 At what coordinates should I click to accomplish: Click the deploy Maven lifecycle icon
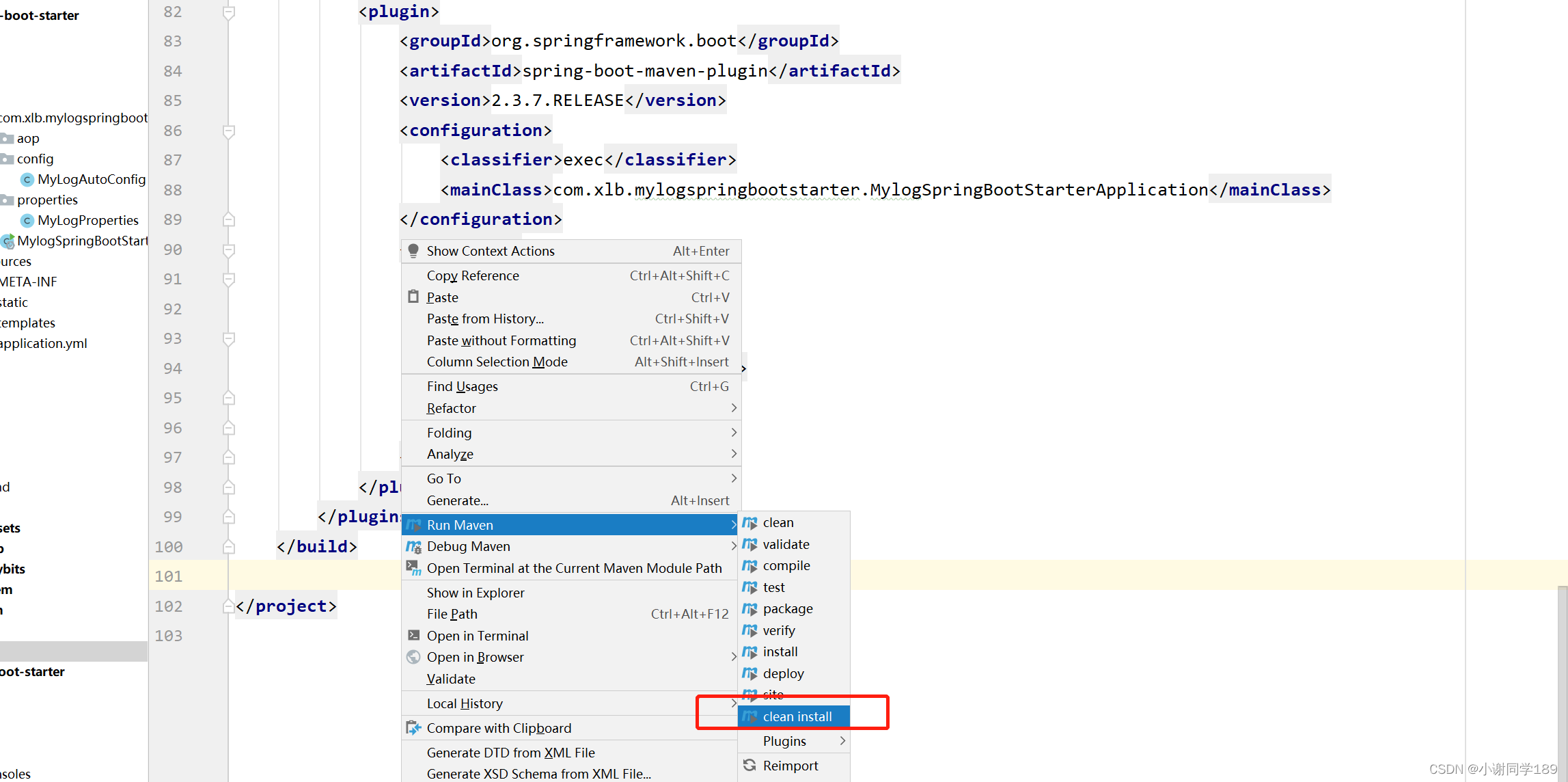point(752,673)
